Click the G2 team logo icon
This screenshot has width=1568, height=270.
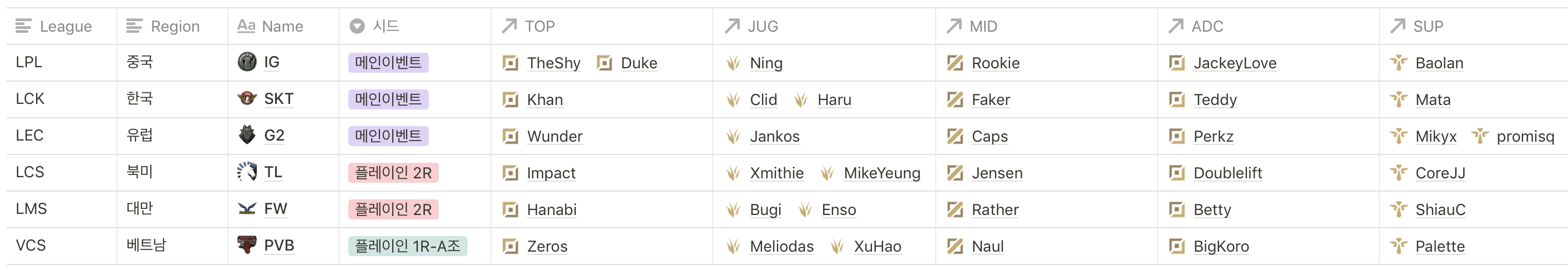click(246, 136)
